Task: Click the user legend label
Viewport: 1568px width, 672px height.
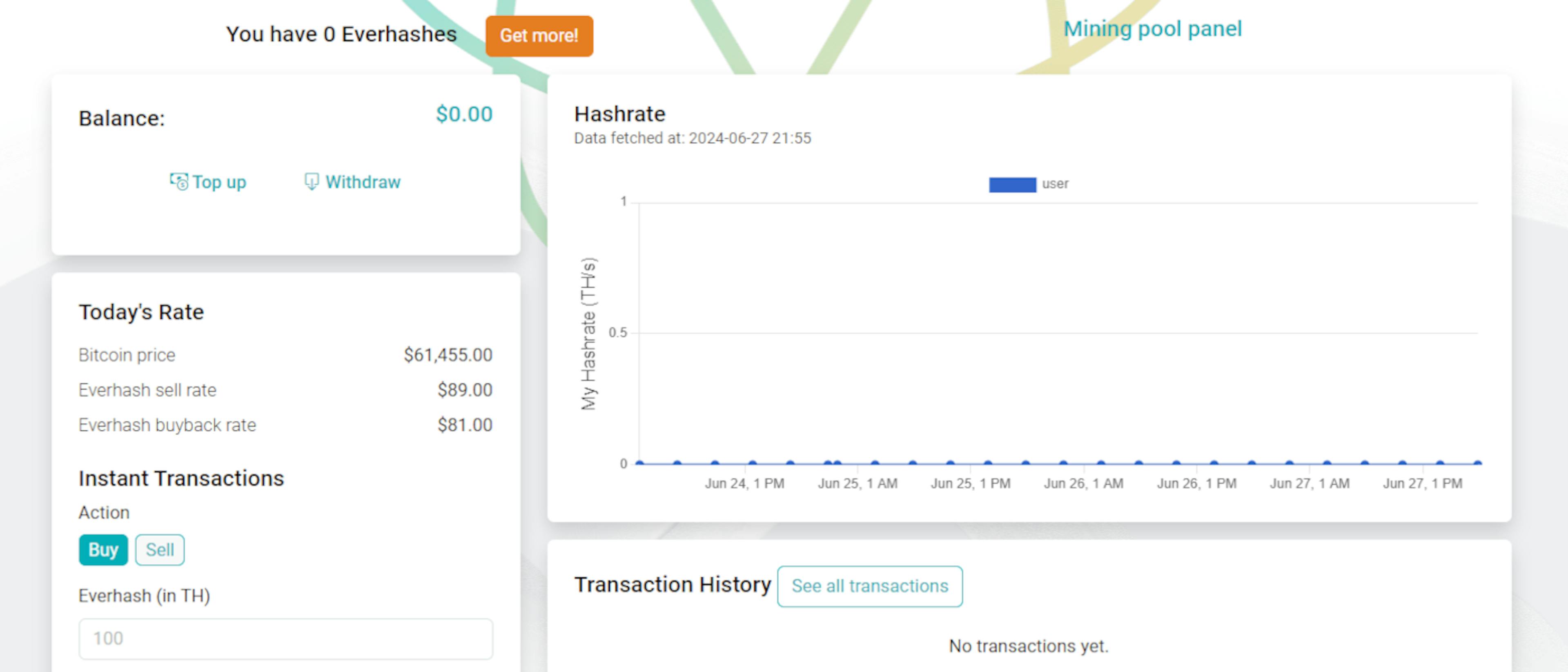Action: [1055, 184]
